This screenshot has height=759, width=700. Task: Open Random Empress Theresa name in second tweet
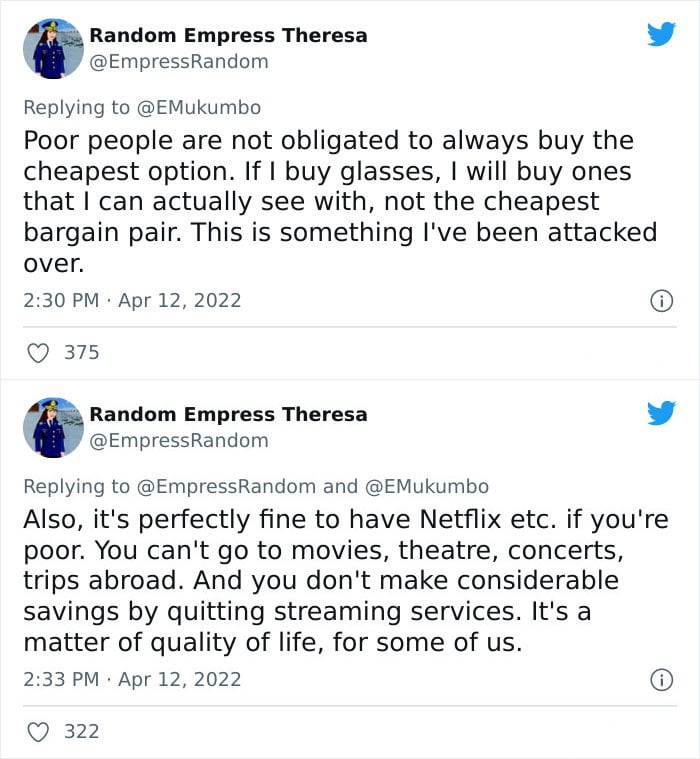coord(228,414)
